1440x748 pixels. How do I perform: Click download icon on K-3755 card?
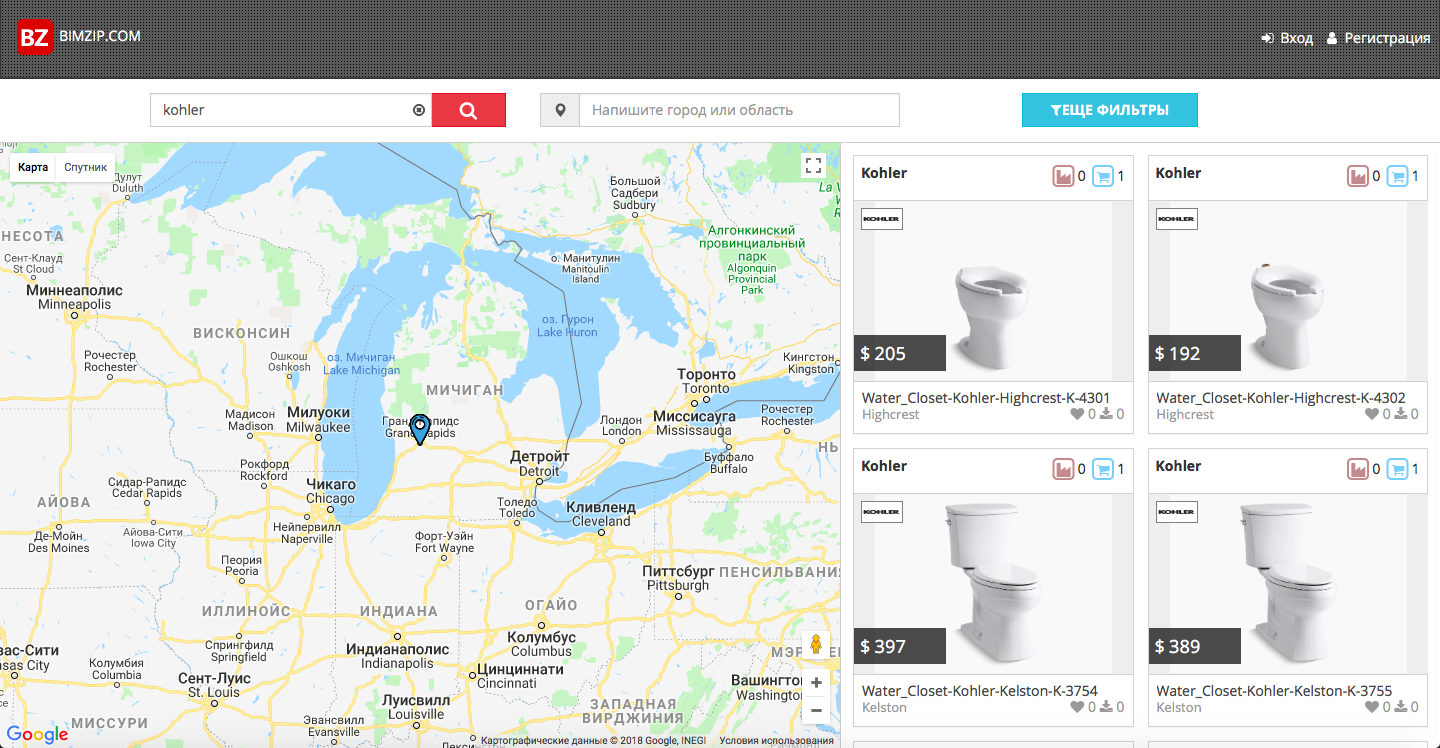tap(1402, 707)
